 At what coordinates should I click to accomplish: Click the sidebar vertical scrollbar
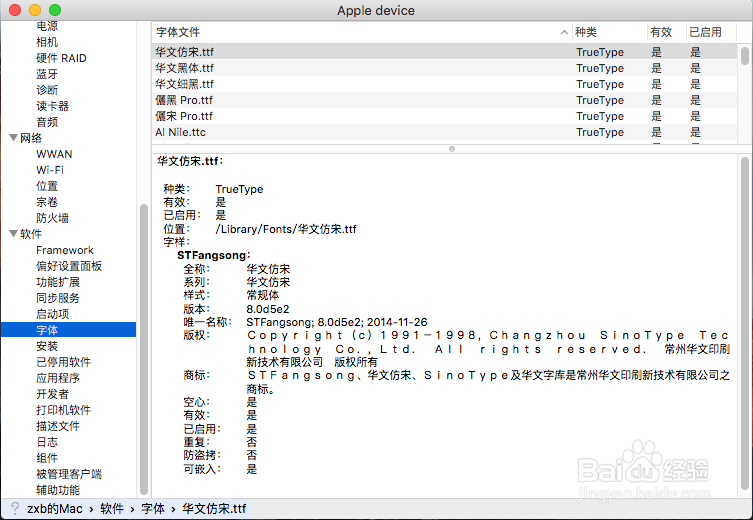click(x=144, y=350)
